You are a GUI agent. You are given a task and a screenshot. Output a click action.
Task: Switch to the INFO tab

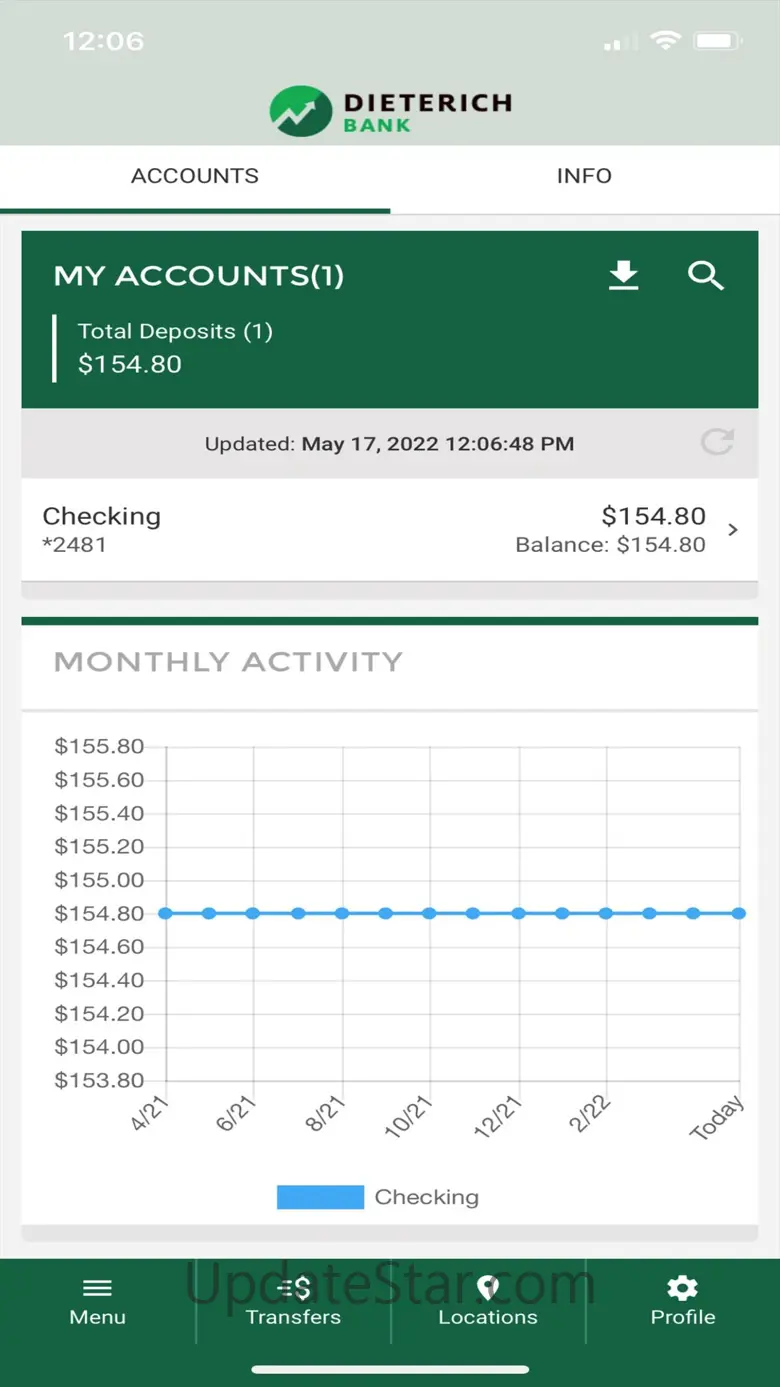[584, 176]
